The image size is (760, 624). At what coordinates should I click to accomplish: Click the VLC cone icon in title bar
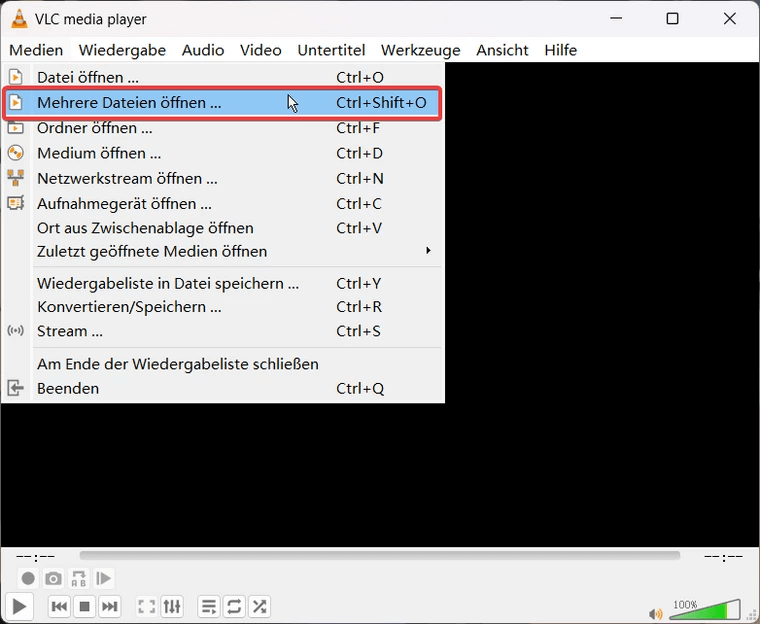click(x=19, y=18)
